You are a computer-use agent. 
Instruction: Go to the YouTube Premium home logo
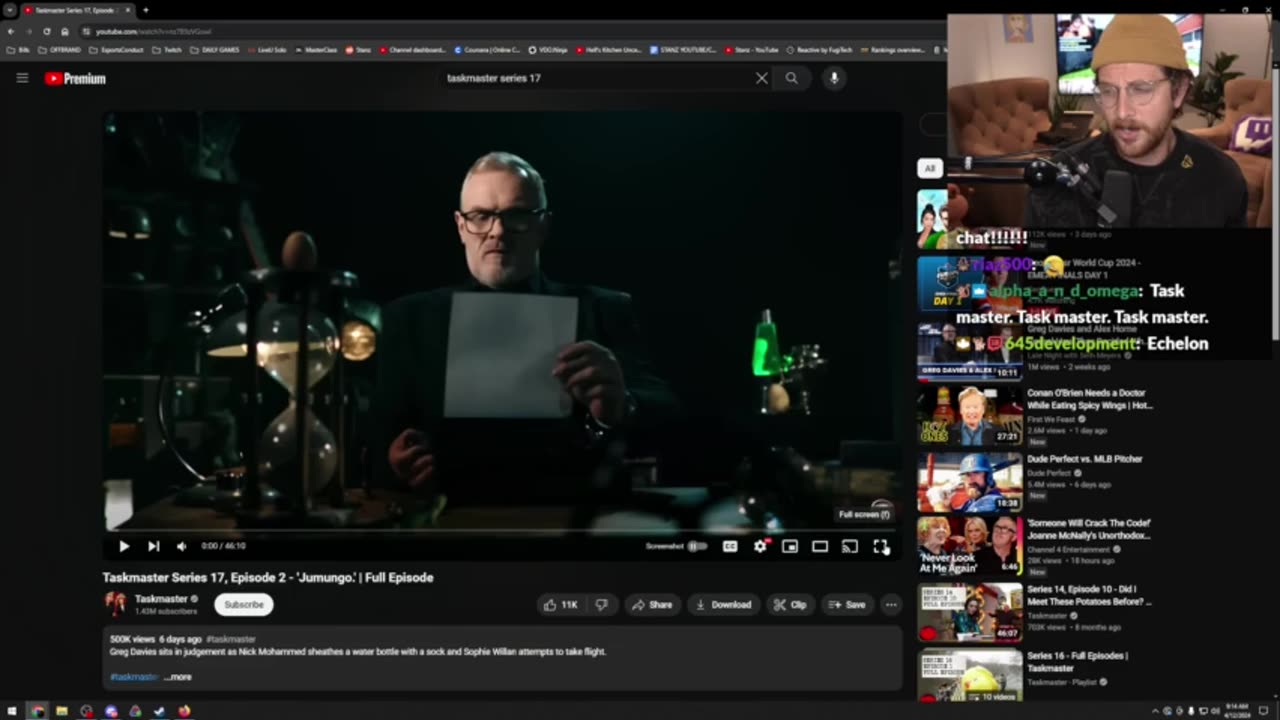click(75, 78)
